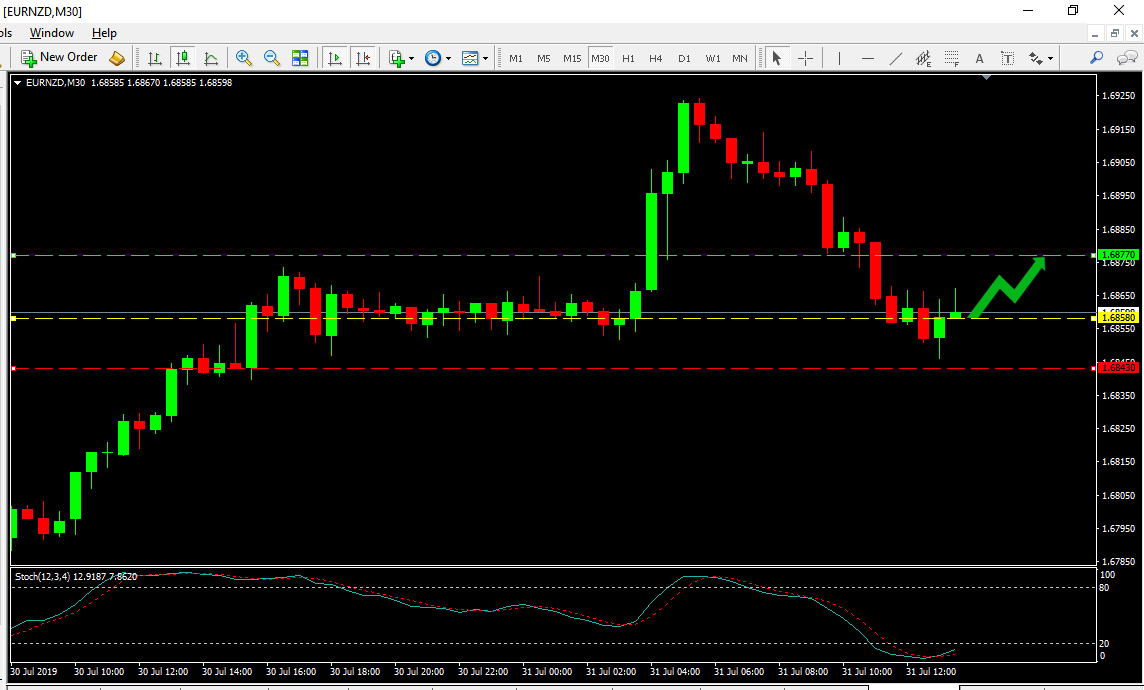The width and height of the screenshot is (1144, 690).
Task: Select the green 1.68770 horizontal line handle
Action: point(14,255)
